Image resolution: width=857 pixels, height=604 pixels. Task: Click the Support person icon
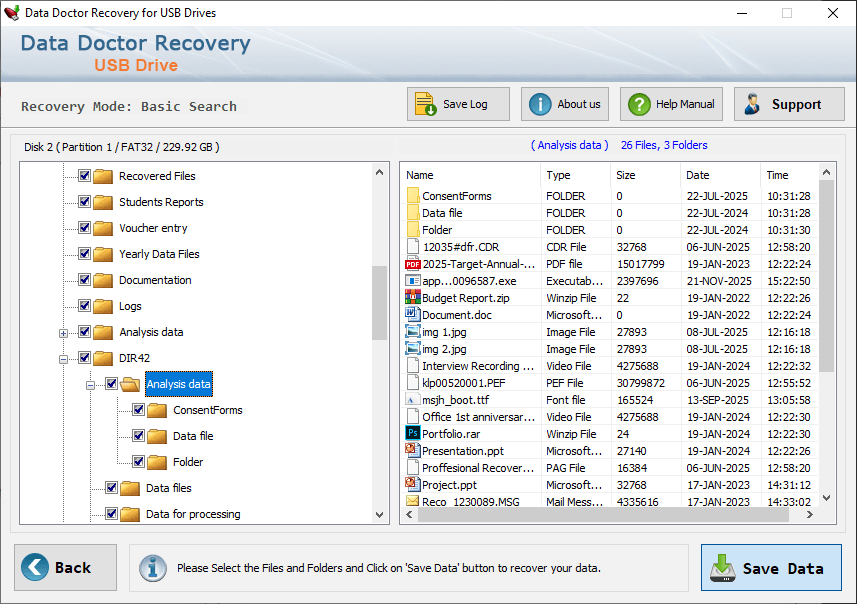(752, 104)
